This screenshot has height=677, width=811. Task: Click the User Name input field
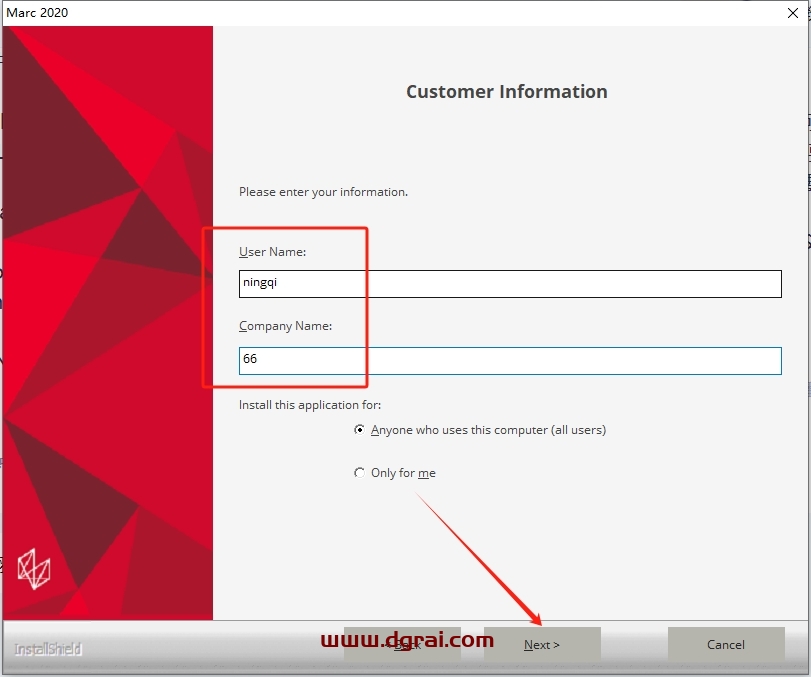tap(510, 283)
